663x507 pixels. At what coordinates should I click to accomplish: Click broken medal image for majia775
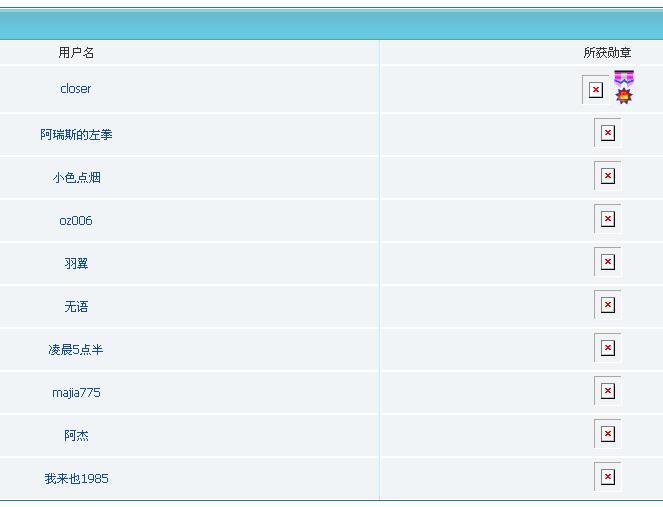(x=608, y=391)
